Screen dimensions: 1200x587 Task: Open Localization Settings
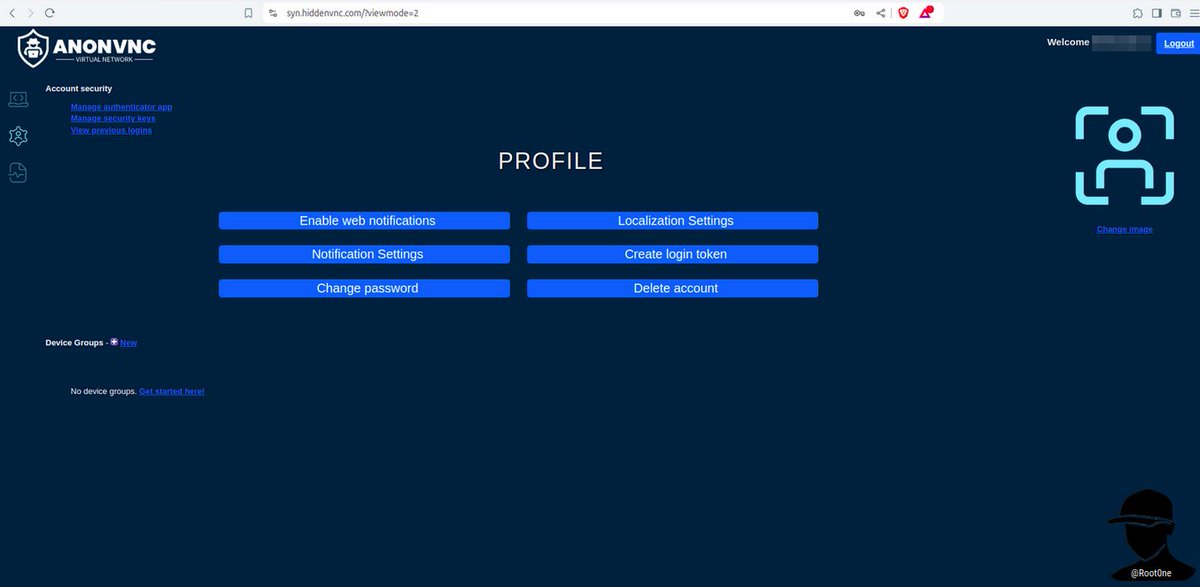coord(672,220)
